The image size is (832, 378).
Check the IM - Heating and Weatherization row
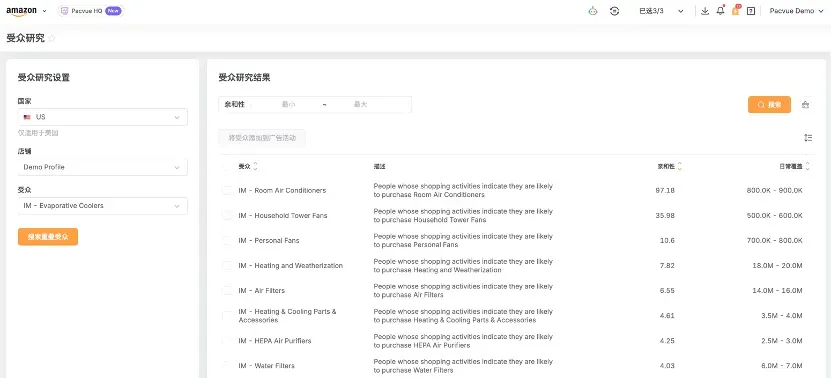click(x=227, y=265)
